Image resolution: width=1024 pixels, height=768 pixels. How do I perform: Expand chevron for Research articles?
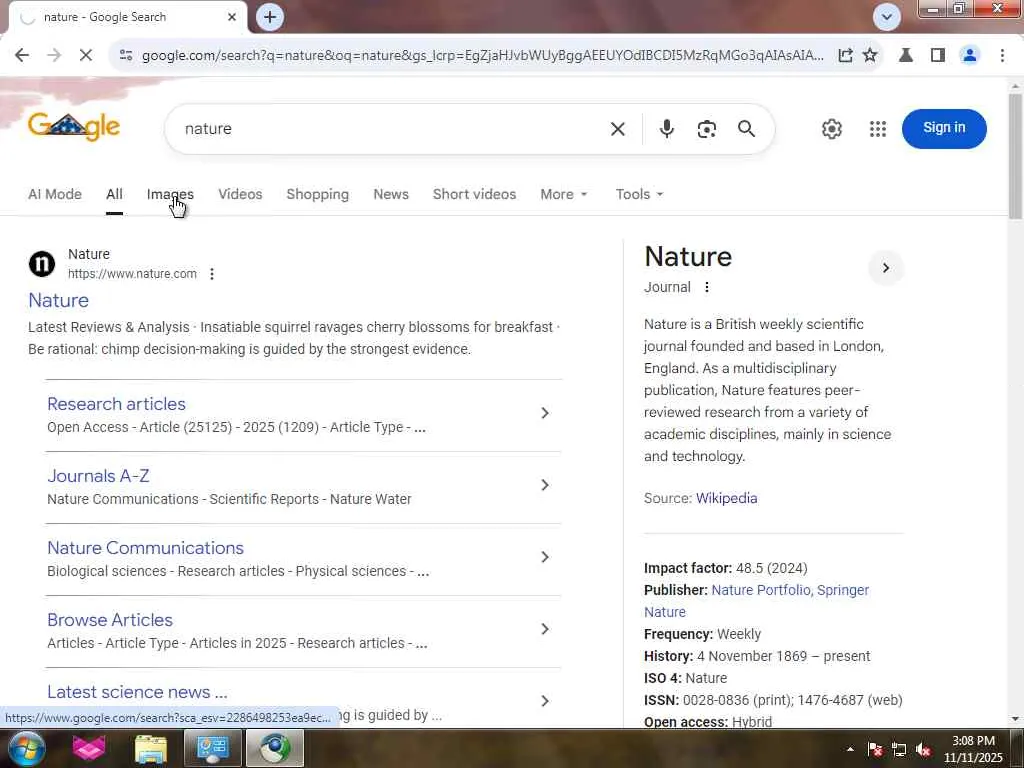tap(545, 413)
